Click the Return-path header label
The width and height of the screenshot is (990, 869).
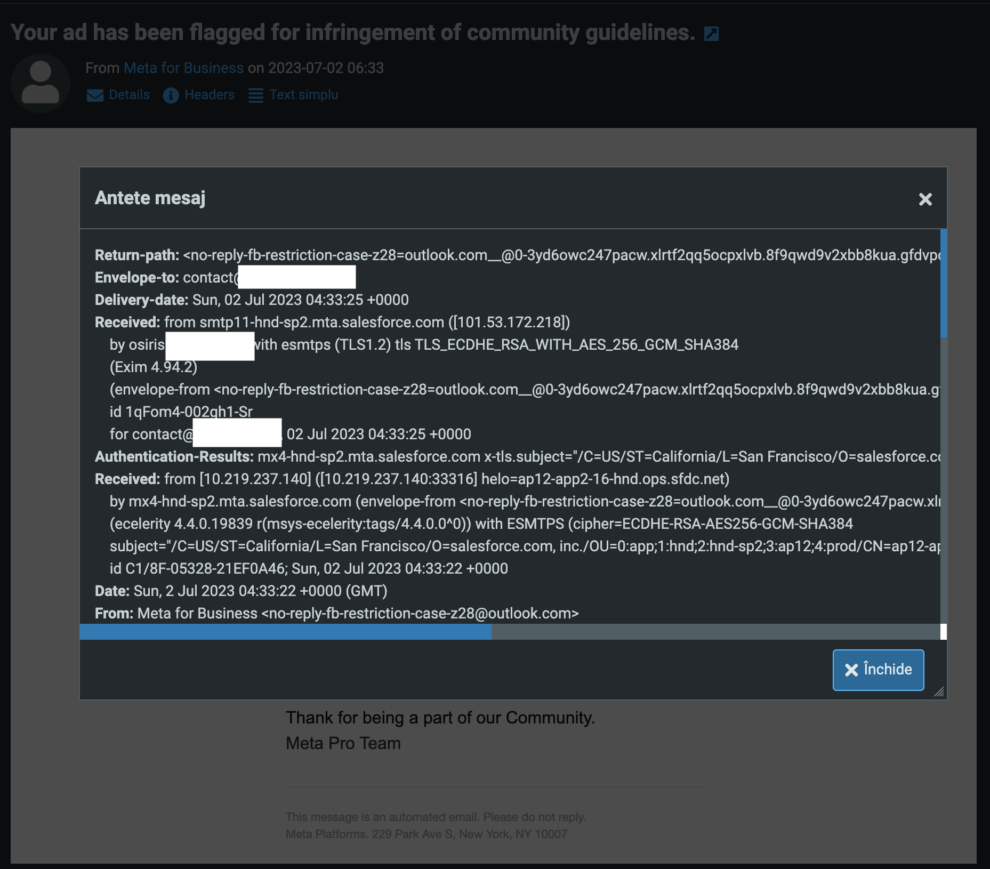point(137,255)
